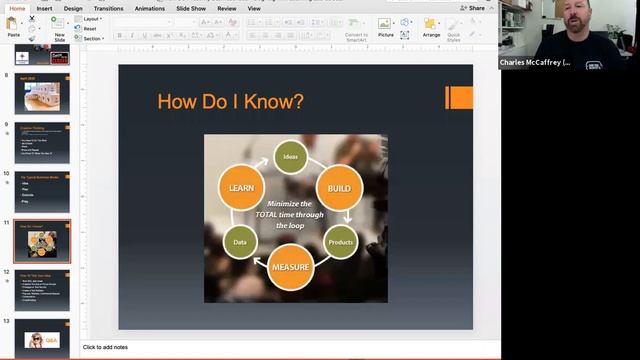Open the Design tab
Viewport: 640px width, 360px height.
click(73, 8)
